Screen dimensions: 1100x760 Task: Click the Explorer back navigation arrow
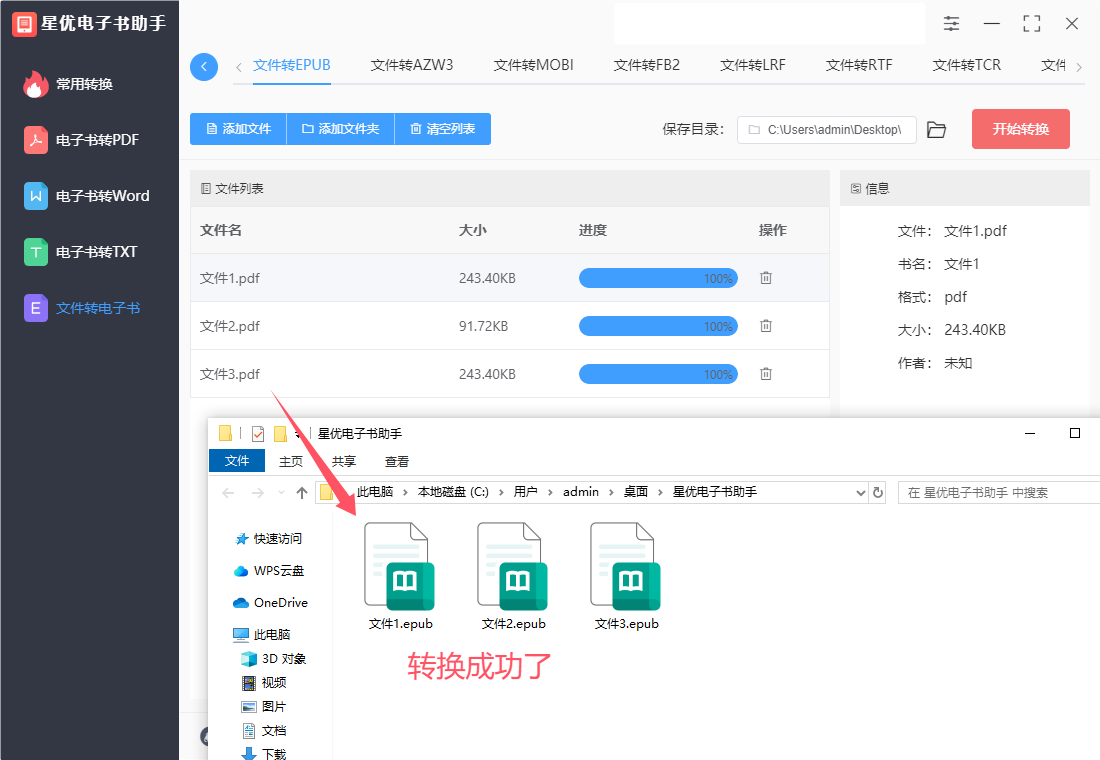228,493
